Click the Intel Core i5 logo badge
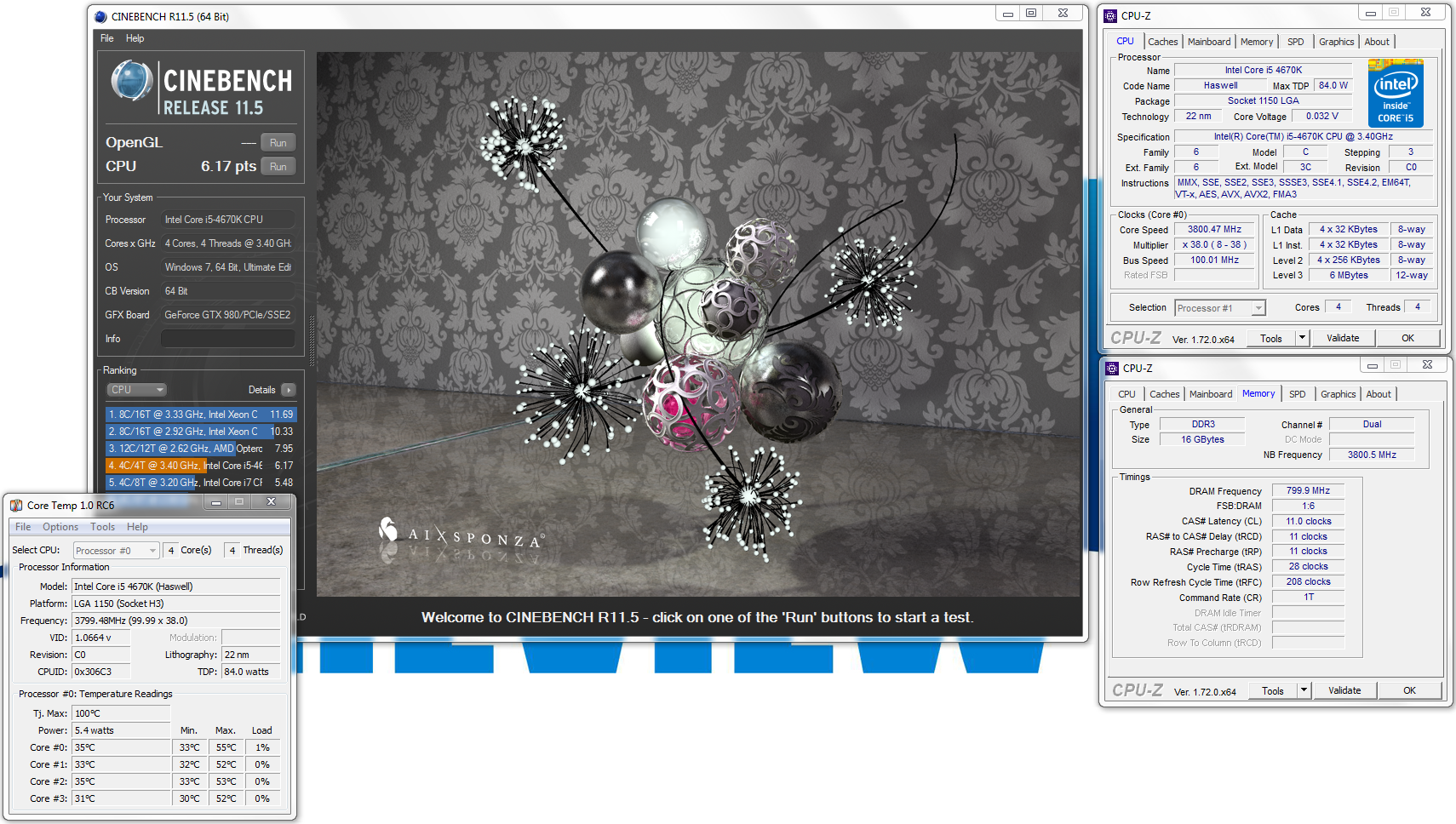 coord(1396,93)
